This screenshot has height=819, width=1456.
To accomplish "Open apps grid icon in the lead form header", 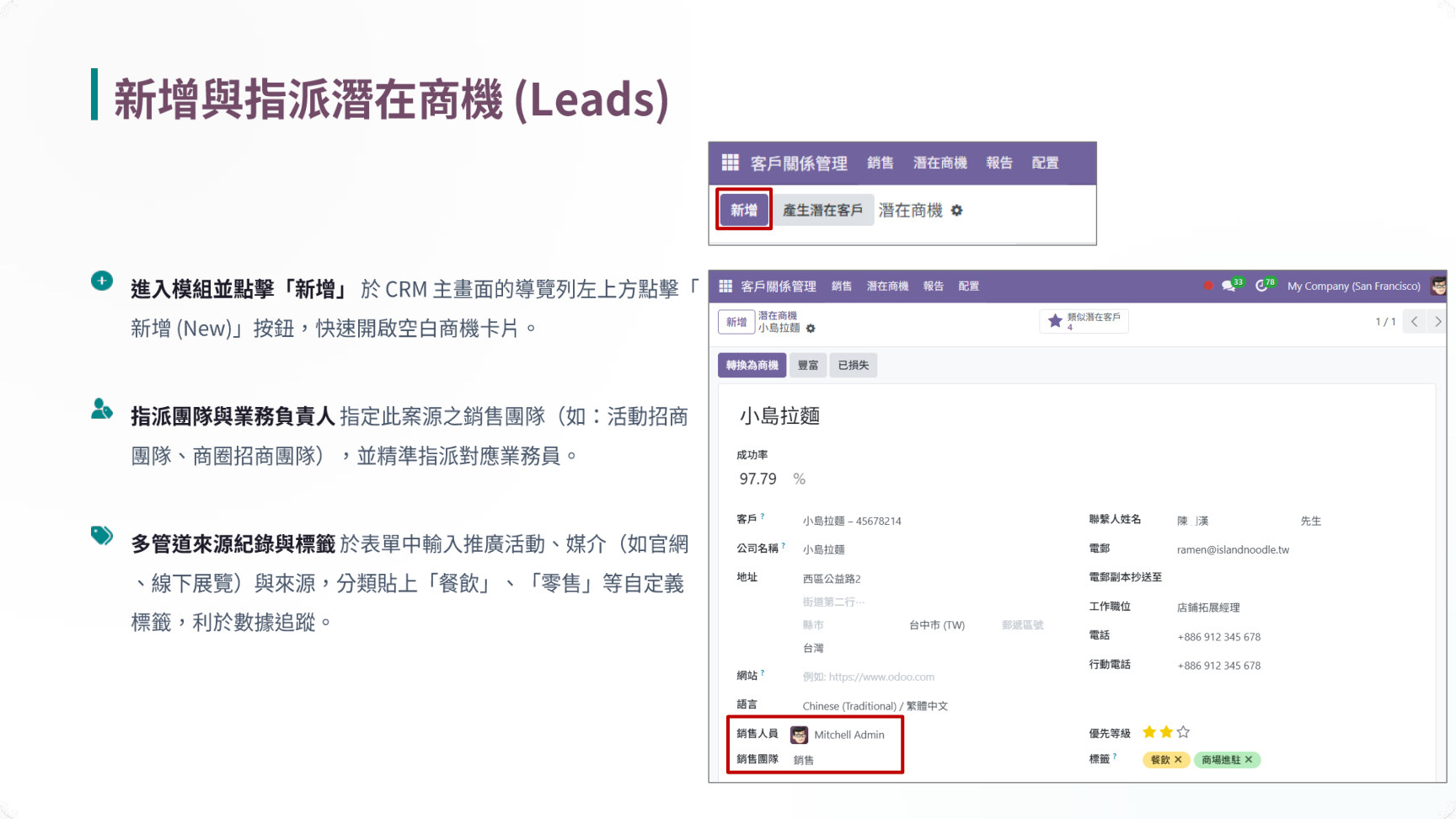I will pos(725,286).
